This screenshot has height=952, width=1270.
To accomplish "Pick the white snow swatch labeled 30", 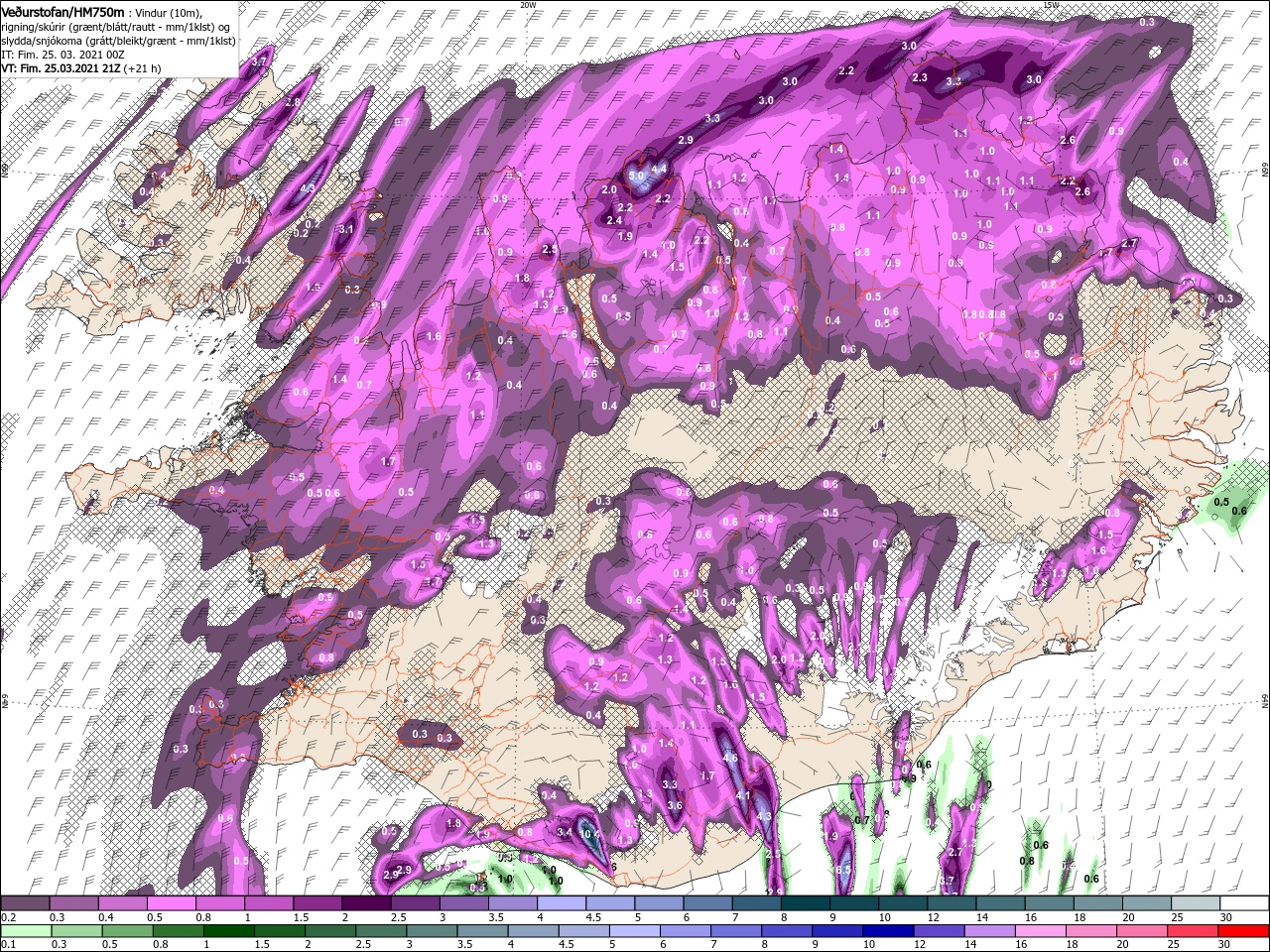I will [x=1242, y=903].
